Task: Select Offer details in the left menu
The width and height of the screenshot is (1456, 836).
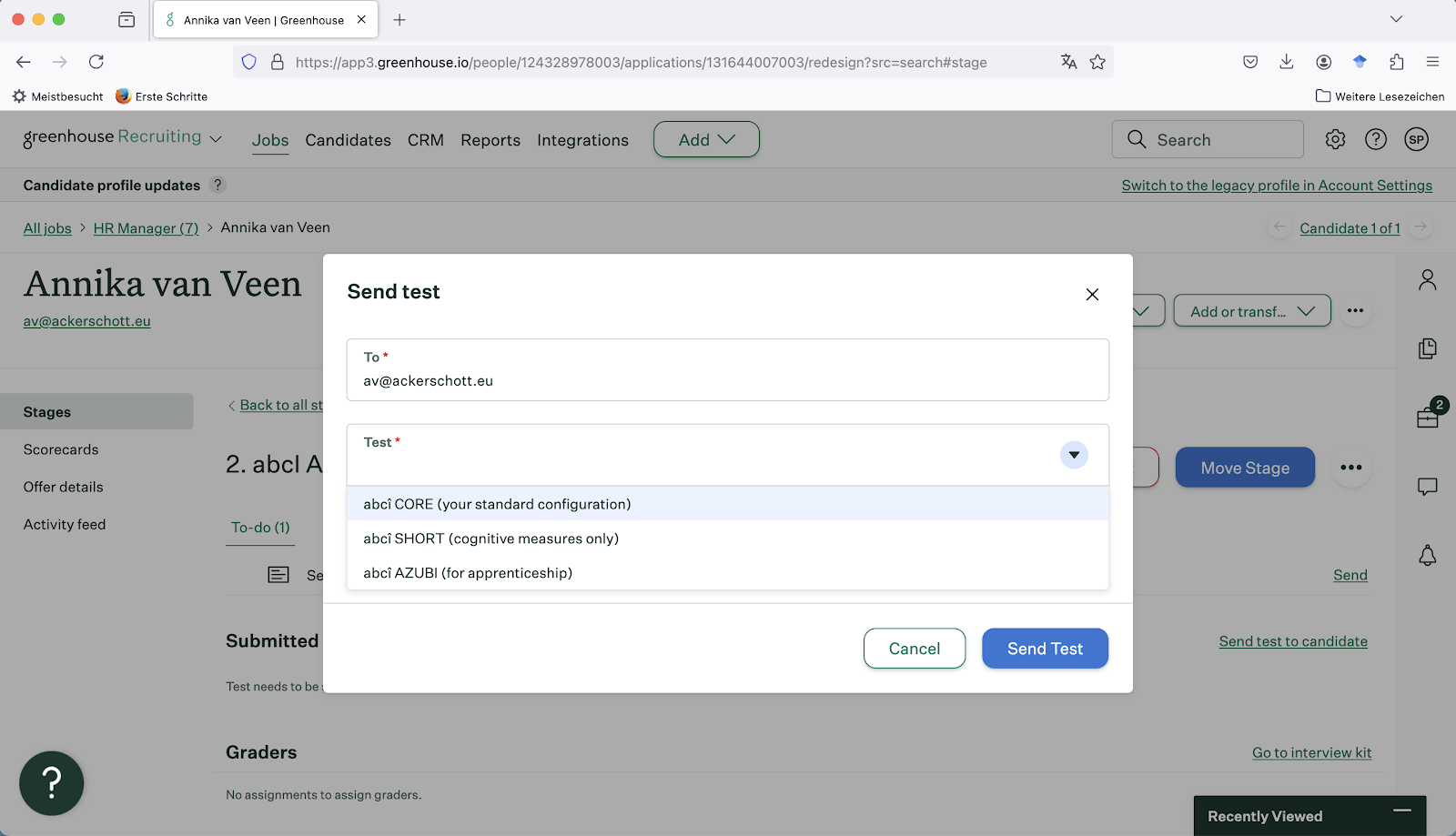Action: pos(64,487)
